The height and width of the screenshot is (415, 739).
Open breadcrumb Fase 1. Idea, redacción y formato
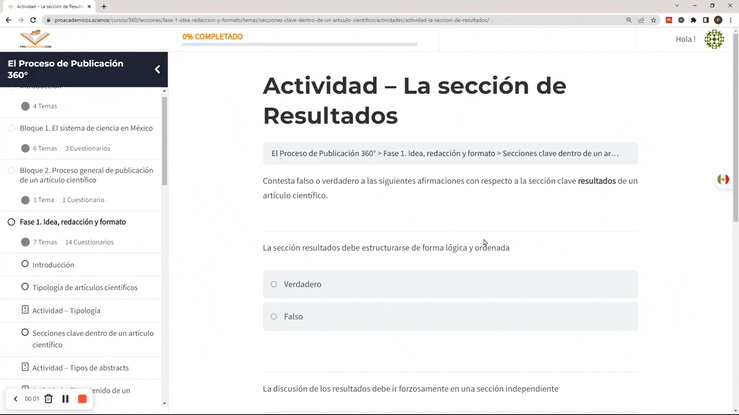[439, 153]
